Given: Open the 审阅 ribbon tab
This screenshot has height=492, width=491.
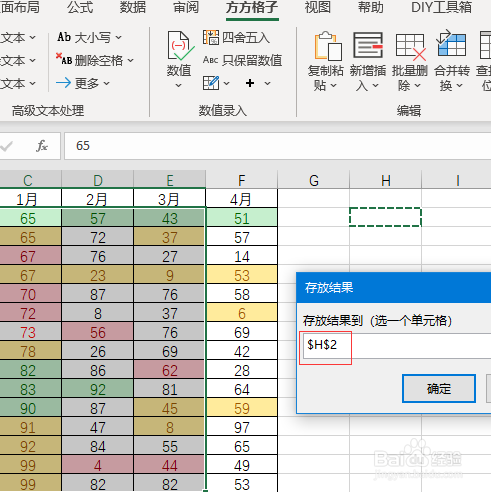Looking at the screenshot, I should (x=186, y=7).
